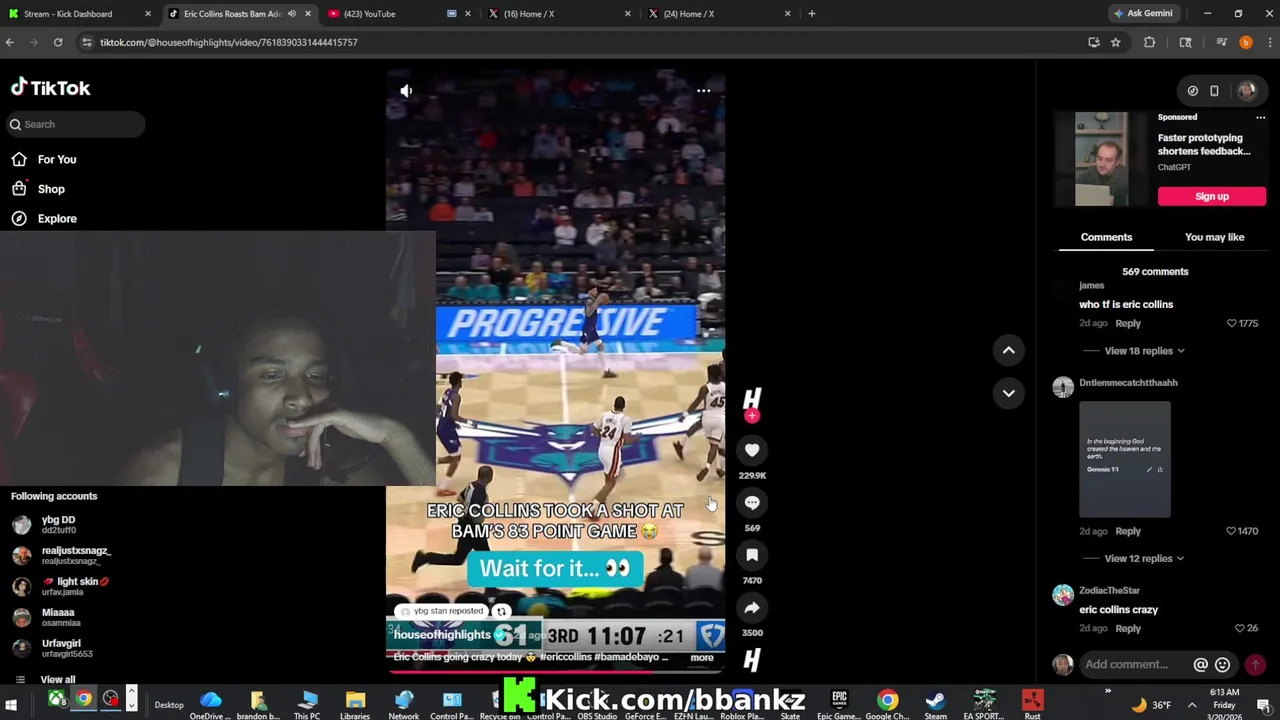This screenshot has width=1280, height=720.
Task: Share the video with arrow icon
Action: tap(752, 608)
